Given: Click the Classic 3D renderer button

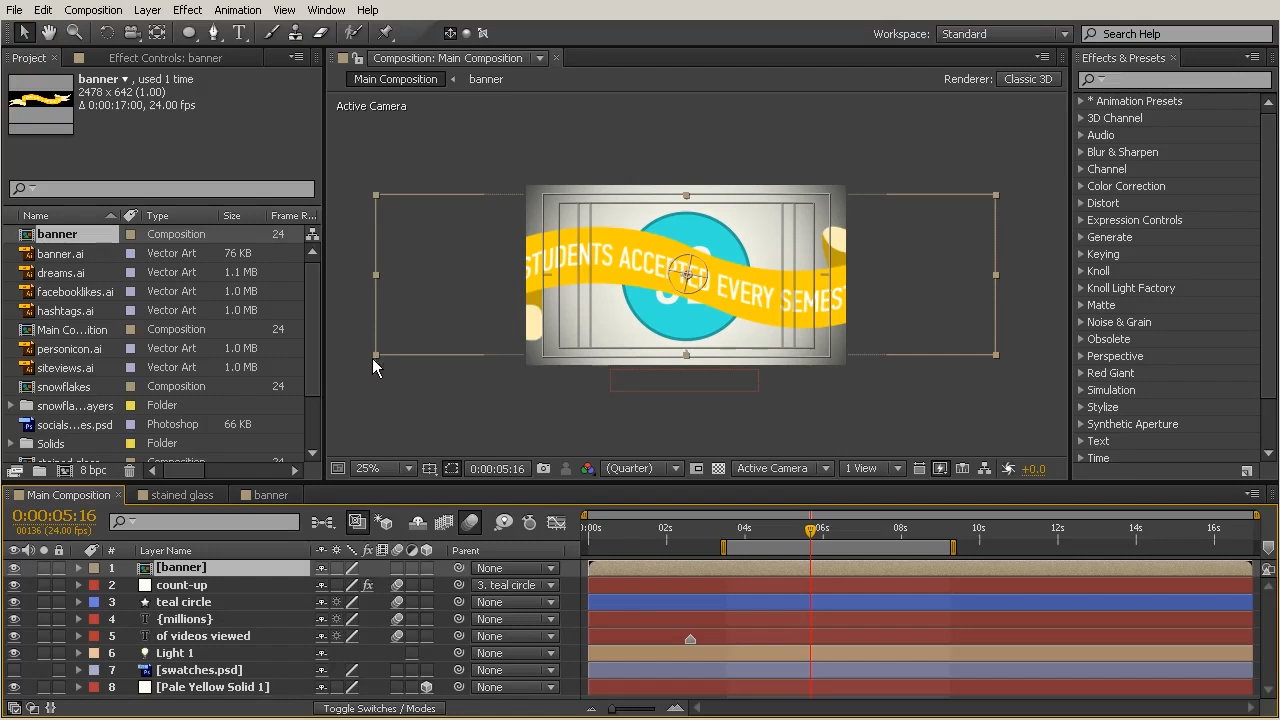Looking at the screenshot, I should click(1028, 79).
